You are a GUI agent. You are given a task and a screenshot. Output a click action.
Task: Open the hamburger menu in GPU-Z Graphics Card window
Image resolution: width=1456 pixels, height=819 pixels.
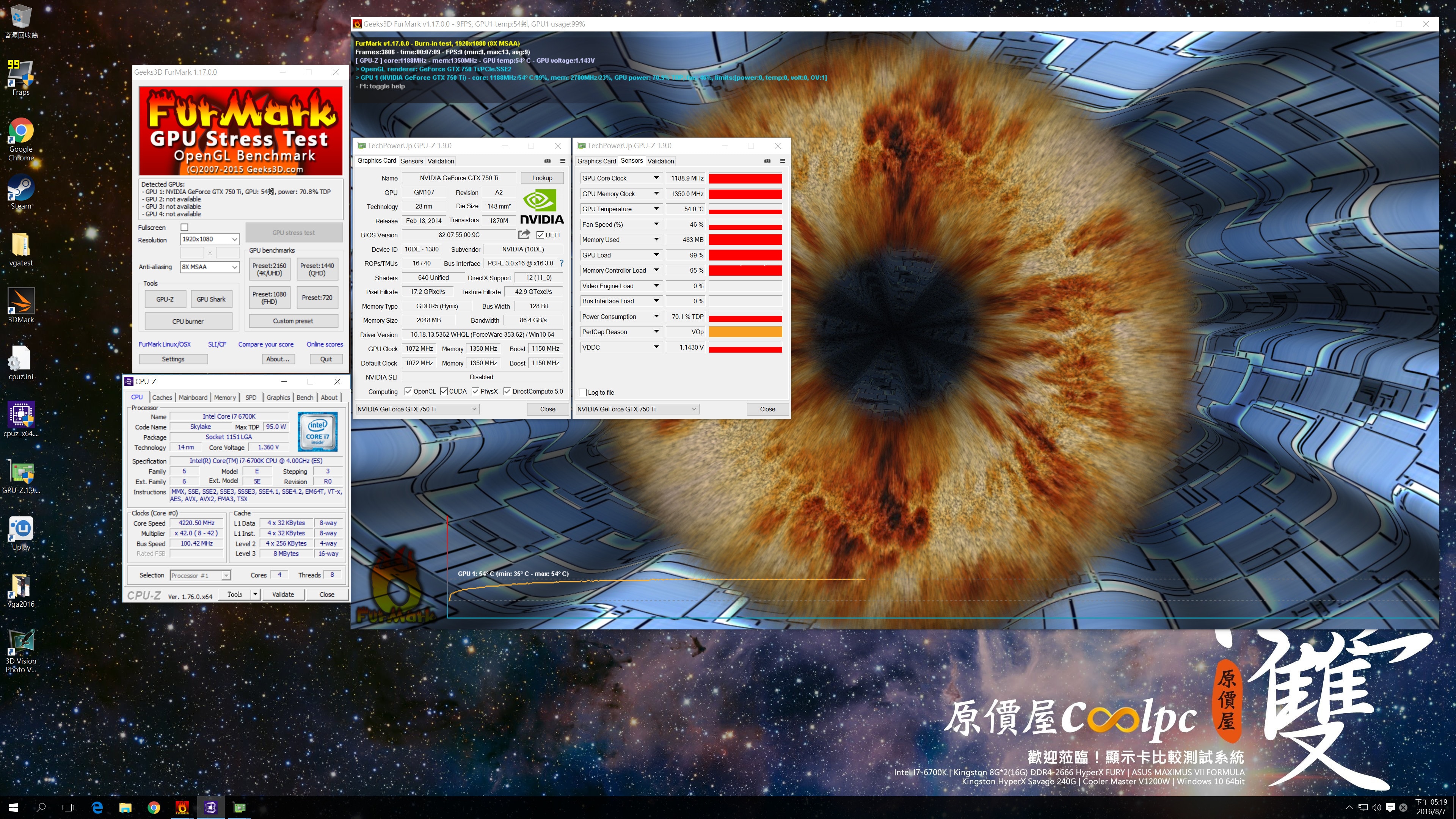(x=562, y=160)
